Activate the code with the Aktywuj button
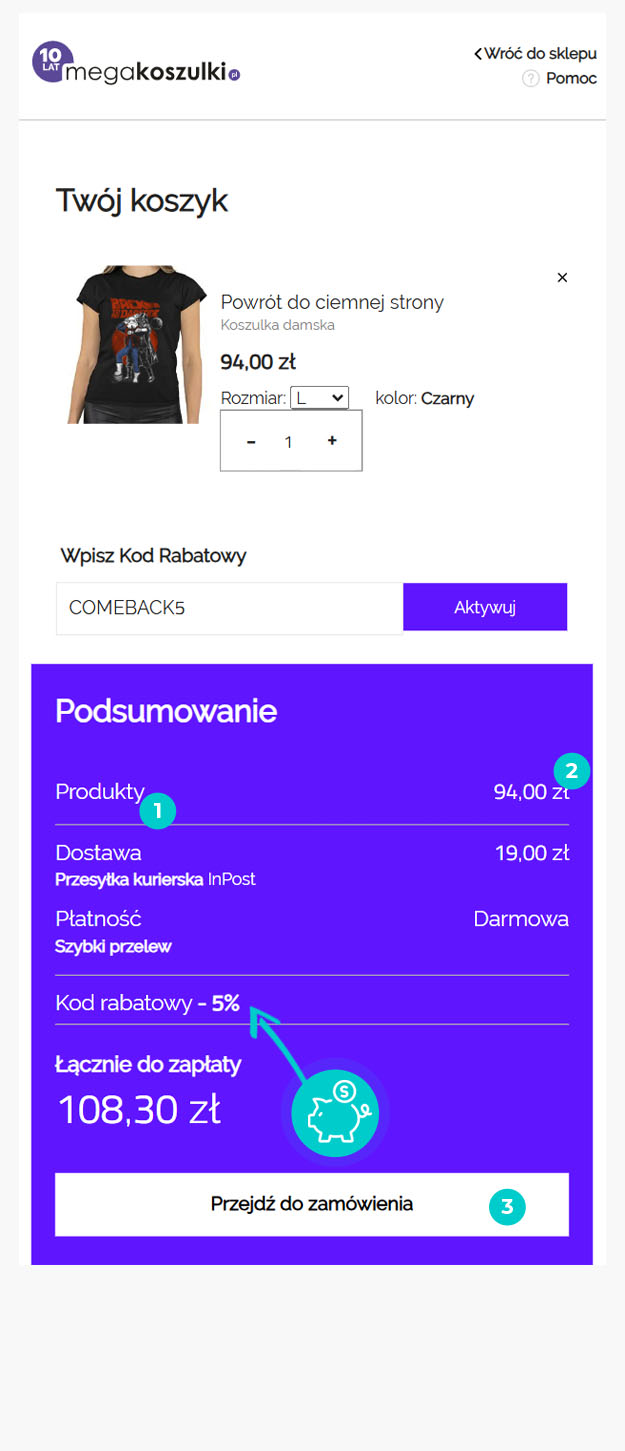Image resolution: width=625 pixels, height=1451 pixels. 485,607
